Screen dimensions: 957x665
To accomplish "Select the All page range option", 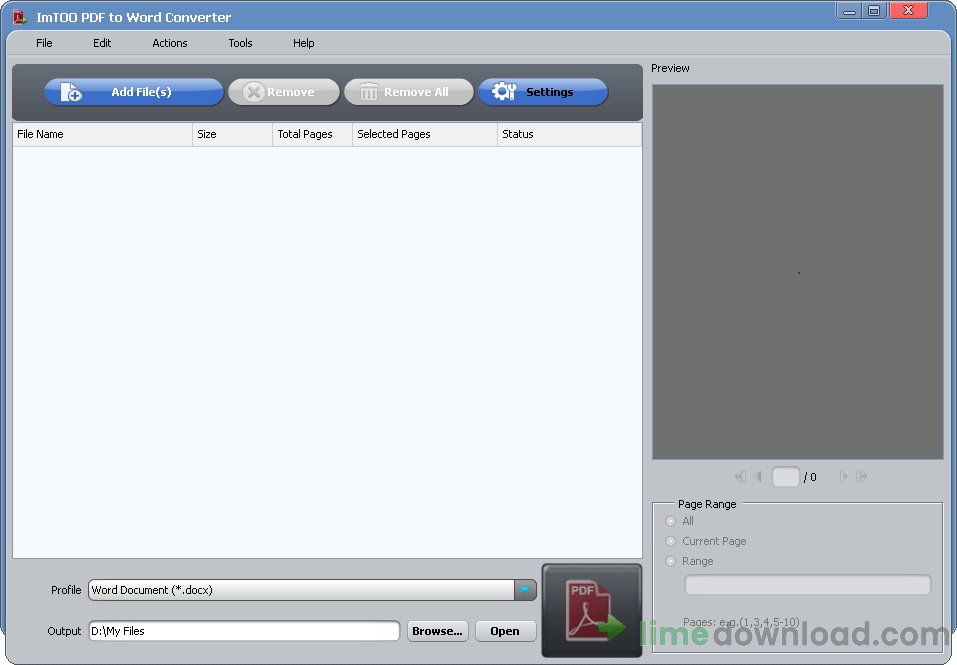I will click(670, 521).
